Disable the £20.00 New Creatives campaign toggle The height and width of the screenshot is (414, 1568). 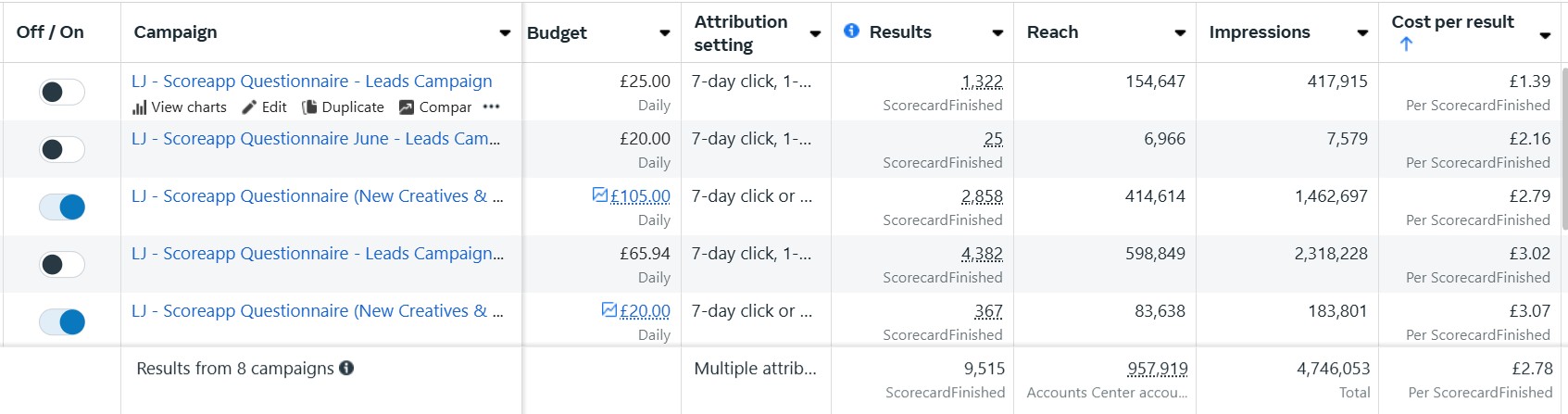(62, 321)
